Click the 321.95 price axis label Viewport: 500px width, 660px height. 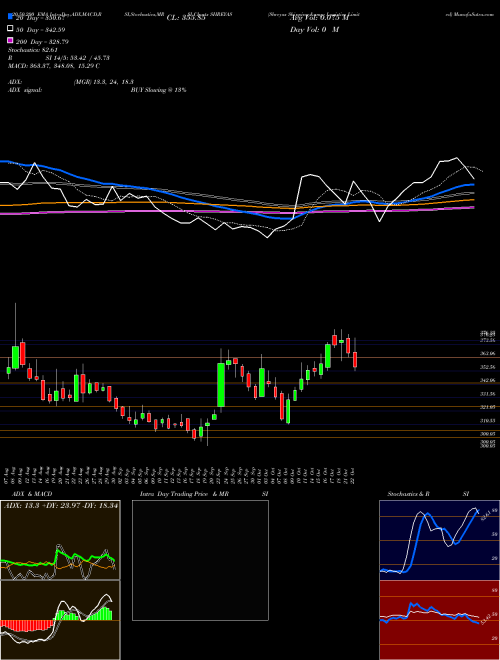click(x=489, y=407)
